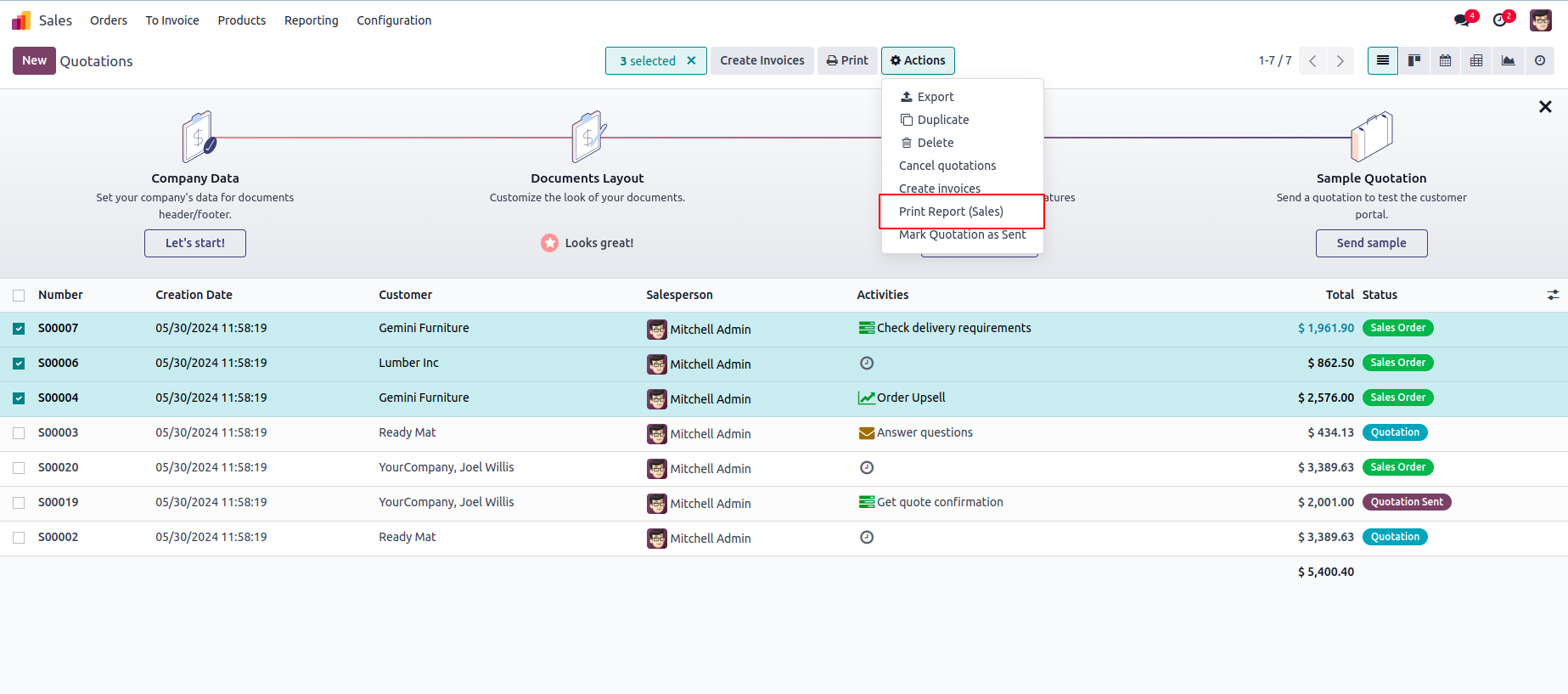Open the Orders menu
The image size is (1568, 694).
point(109,20)
